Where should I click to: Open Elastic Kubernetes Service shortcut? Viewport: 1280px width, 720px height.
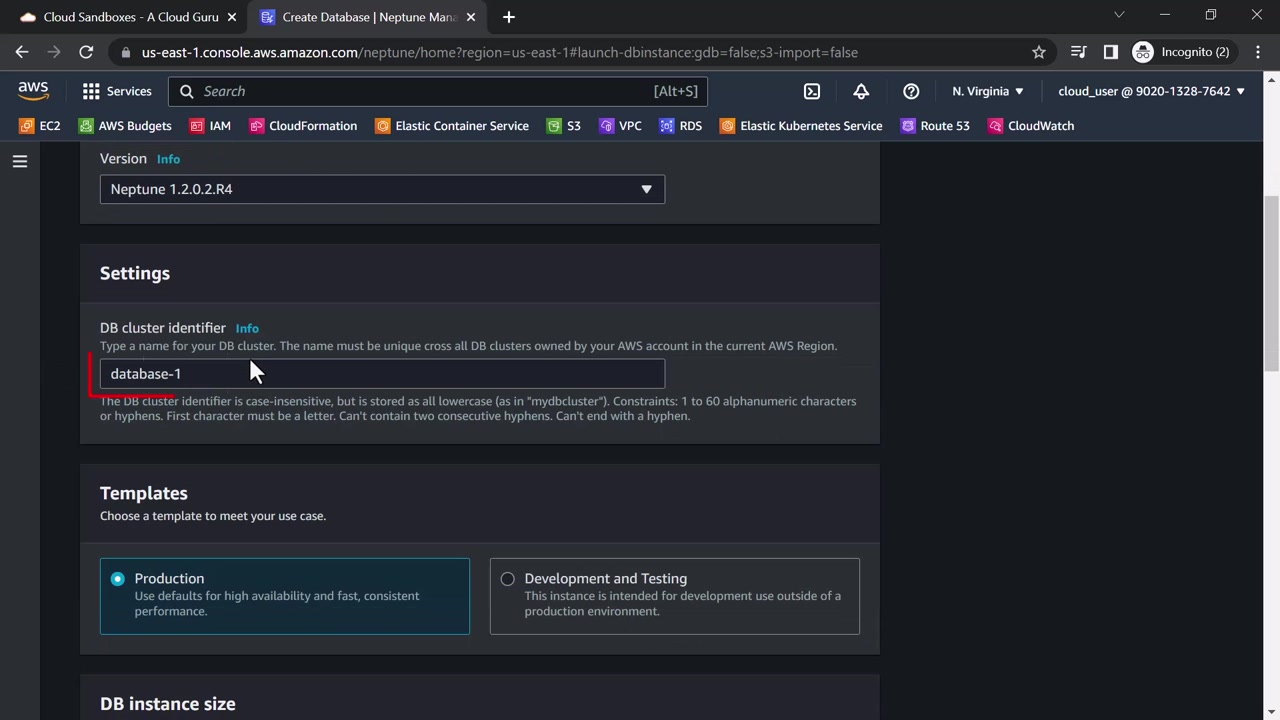tap(801, 126)
